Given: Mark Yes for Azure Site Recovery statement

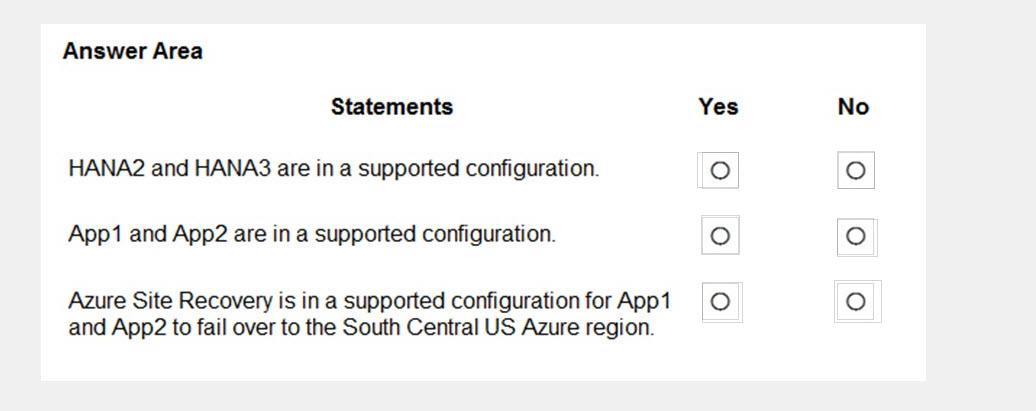Looking at the screenshot, I should (720, 301).
